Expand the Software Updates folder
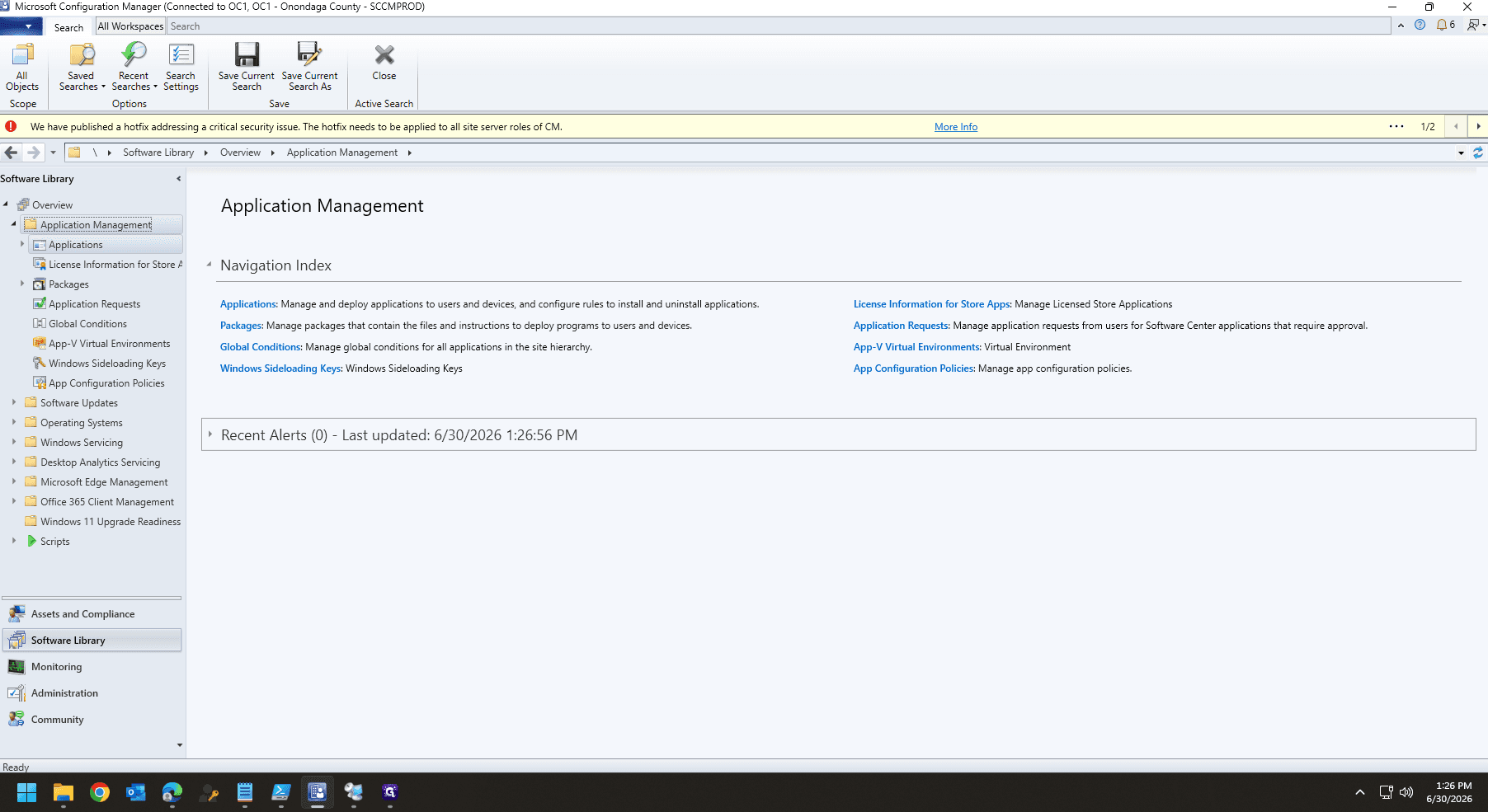 (x=14, y=402)
